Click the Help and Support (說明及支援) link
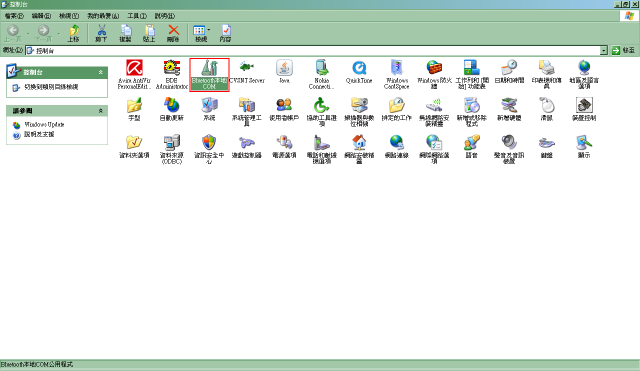 pyautogui.click(x=39, y=134)
